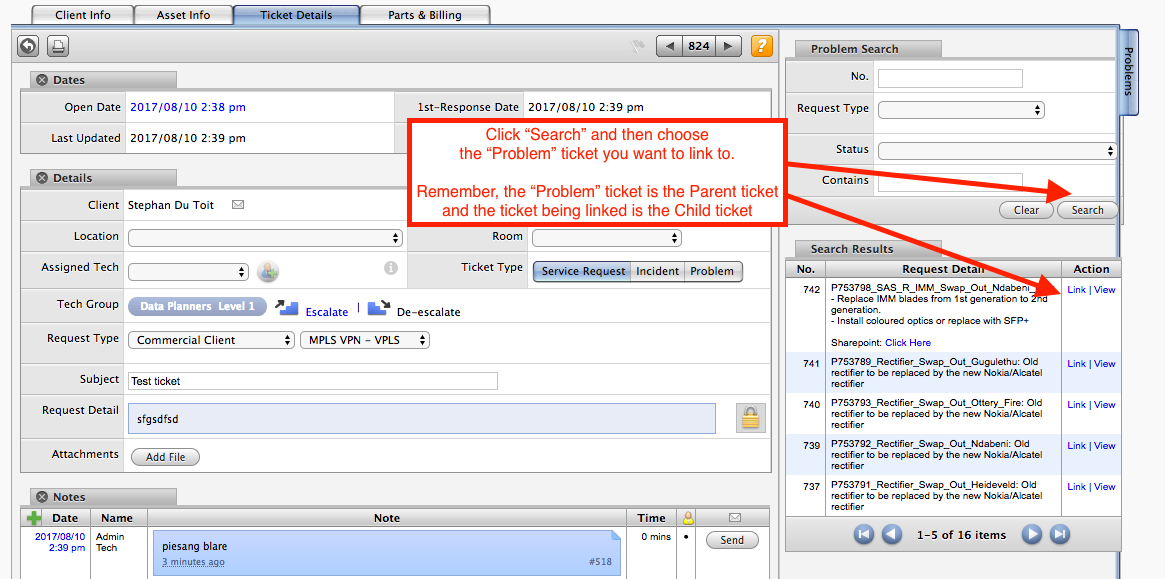Open the Assigned Tech dropdown
The width and height of the screenshot is (1165, 579).
click(188, 272)
